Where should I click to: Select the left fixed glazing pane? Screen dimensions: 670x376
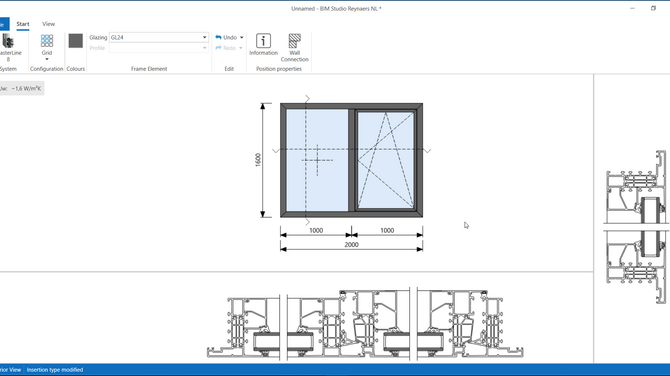[x=317, y=160]
